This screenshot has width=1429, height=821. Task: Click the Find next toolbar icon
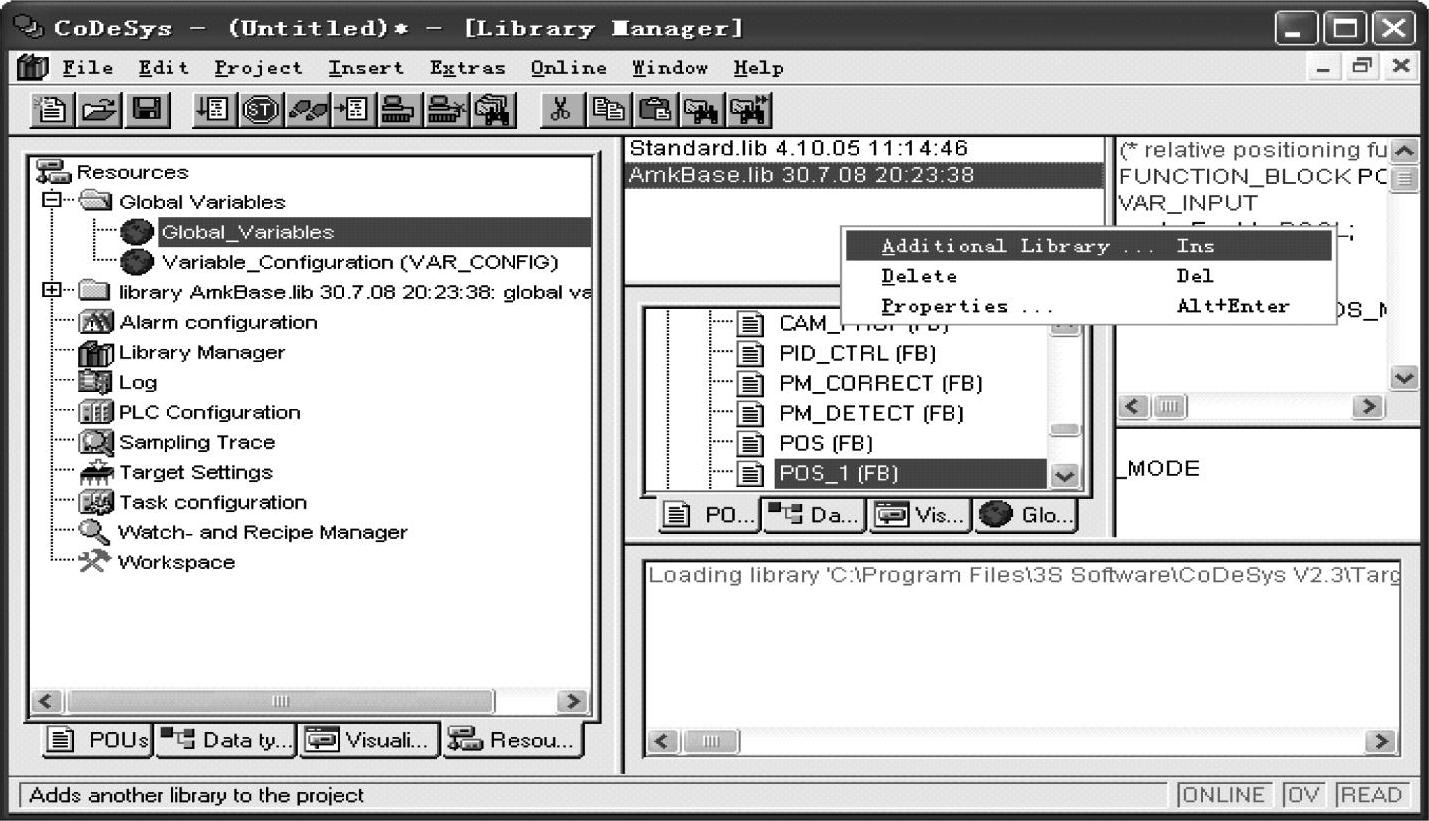[750, 108]
